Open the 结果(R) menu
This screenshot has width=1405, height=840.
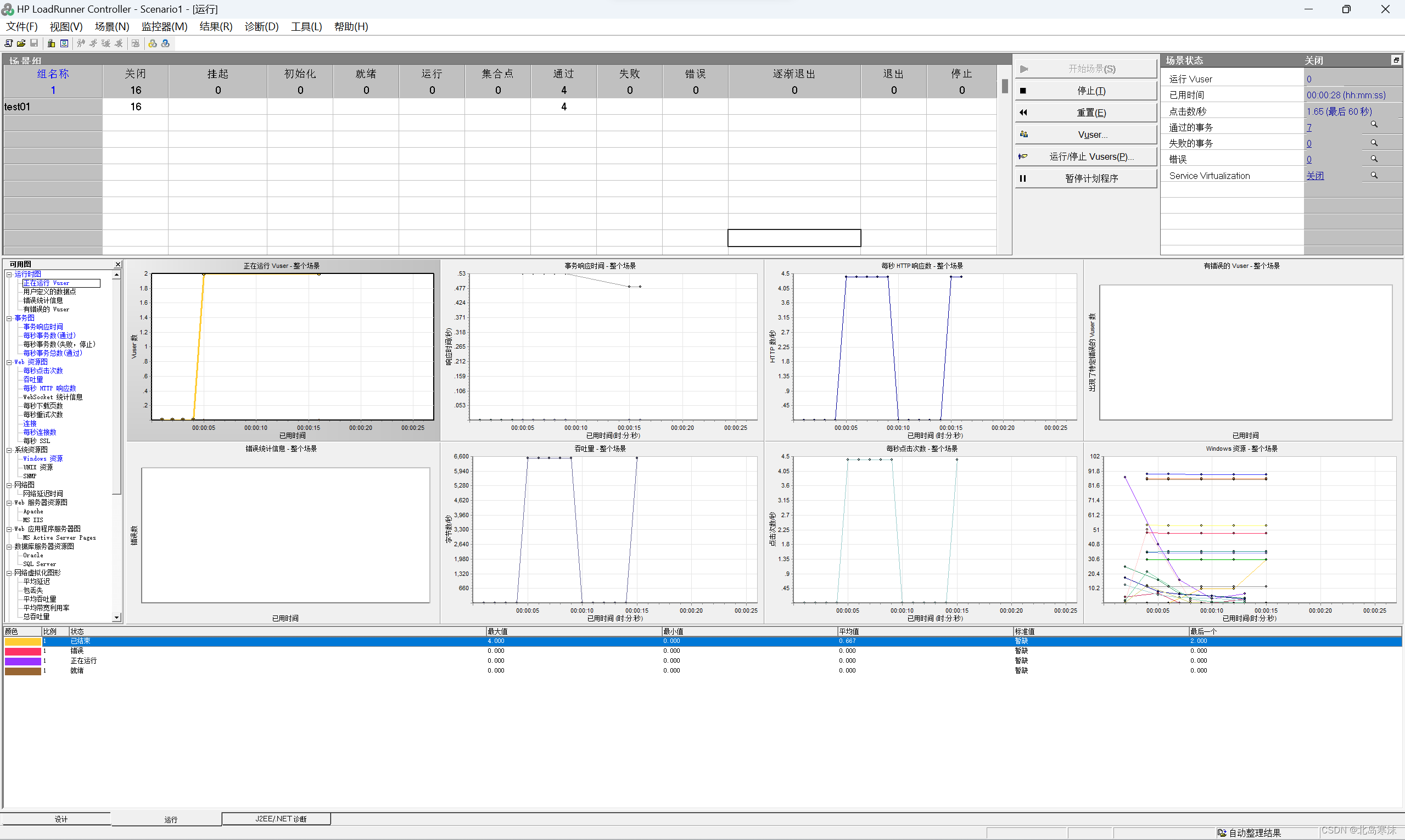(216, 26)
